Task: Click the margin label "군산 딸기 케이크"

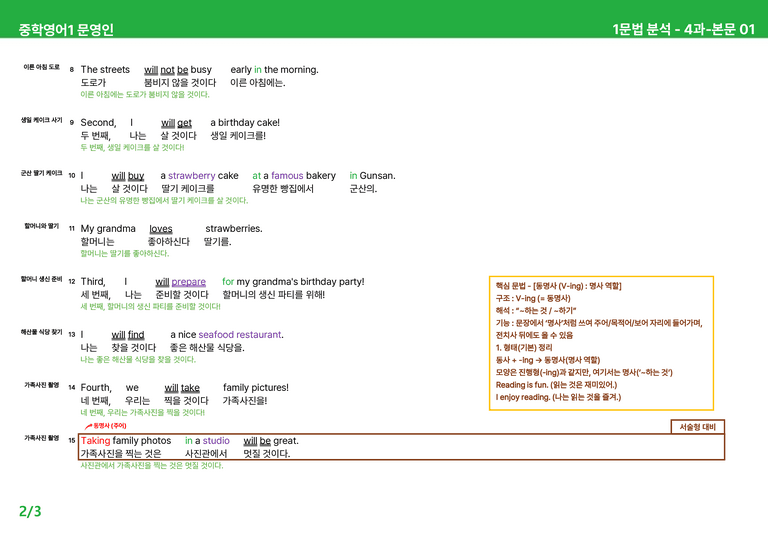Action: (x=42, y=173)
